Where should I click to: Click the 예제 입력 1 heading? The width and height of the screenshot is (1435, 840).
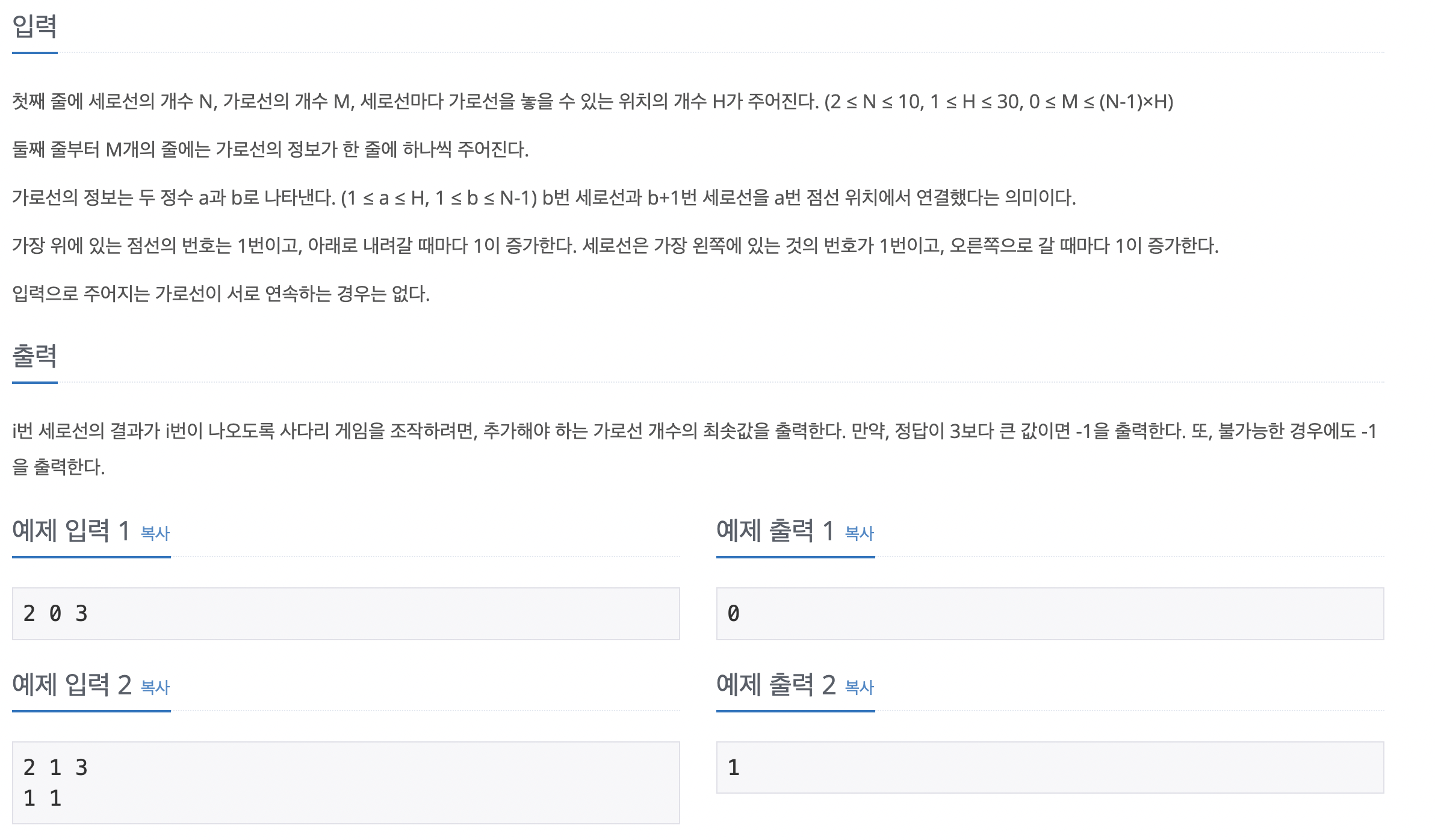71,531
